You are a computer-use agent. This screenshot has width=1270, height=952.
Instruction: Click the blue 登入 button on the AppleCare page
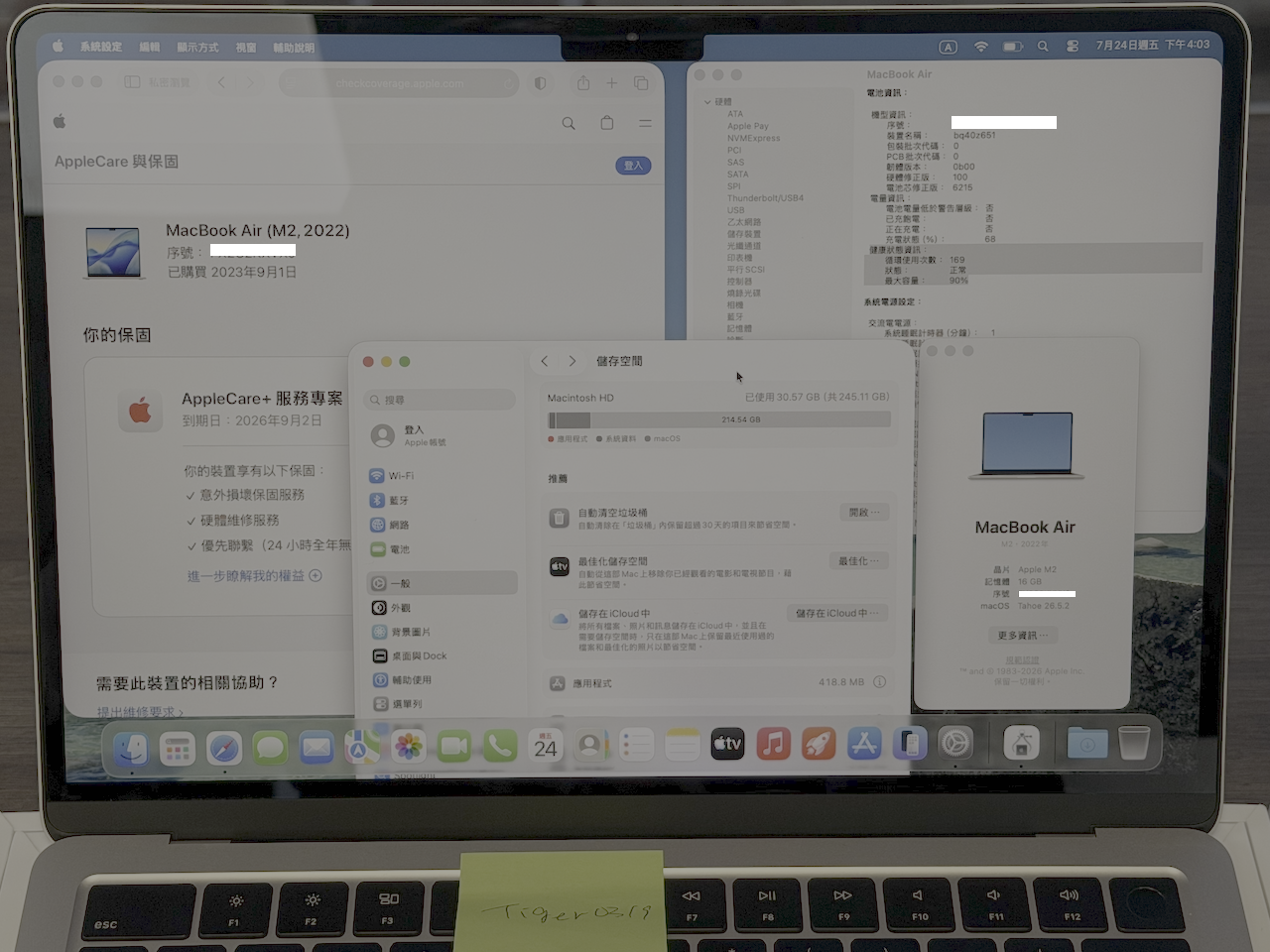[x=633, y=166]
